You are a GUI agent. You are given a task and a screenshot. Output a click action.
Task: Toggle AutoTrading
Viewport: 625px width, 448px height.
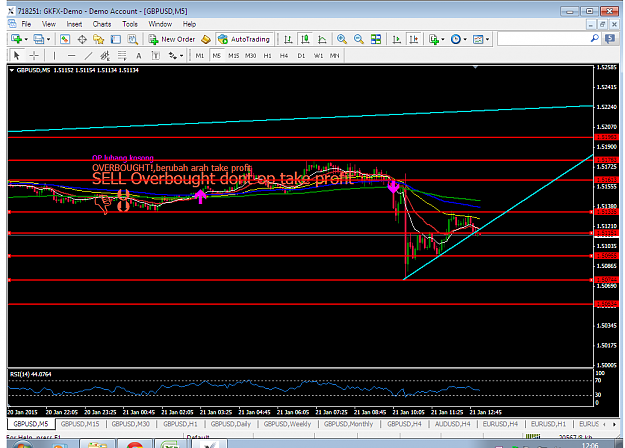(x=244, y=39)
